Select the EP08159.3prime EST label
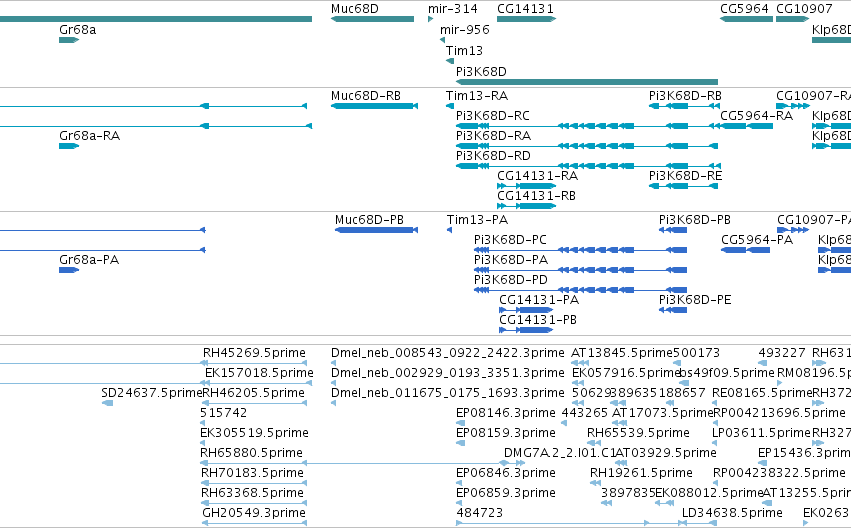Screen dimensions: 851x528 pyautogui.click(x=506, y=432)
